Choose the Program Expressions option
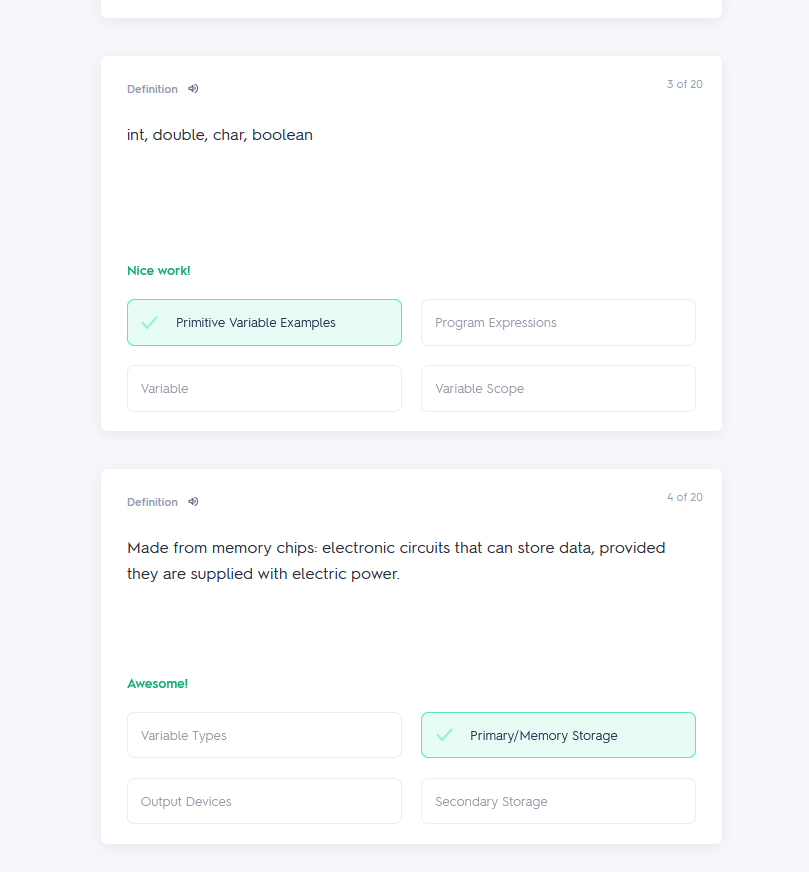Viewport: 809px width, 872px height. point(558,323)
